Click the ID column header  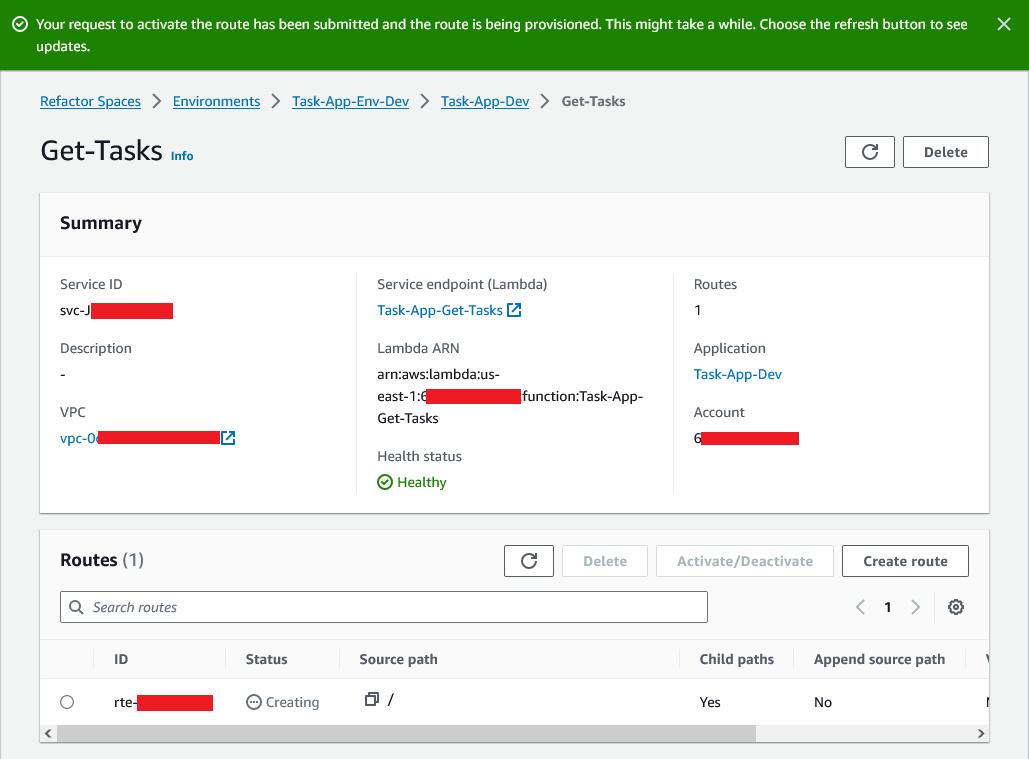[121, 659]
